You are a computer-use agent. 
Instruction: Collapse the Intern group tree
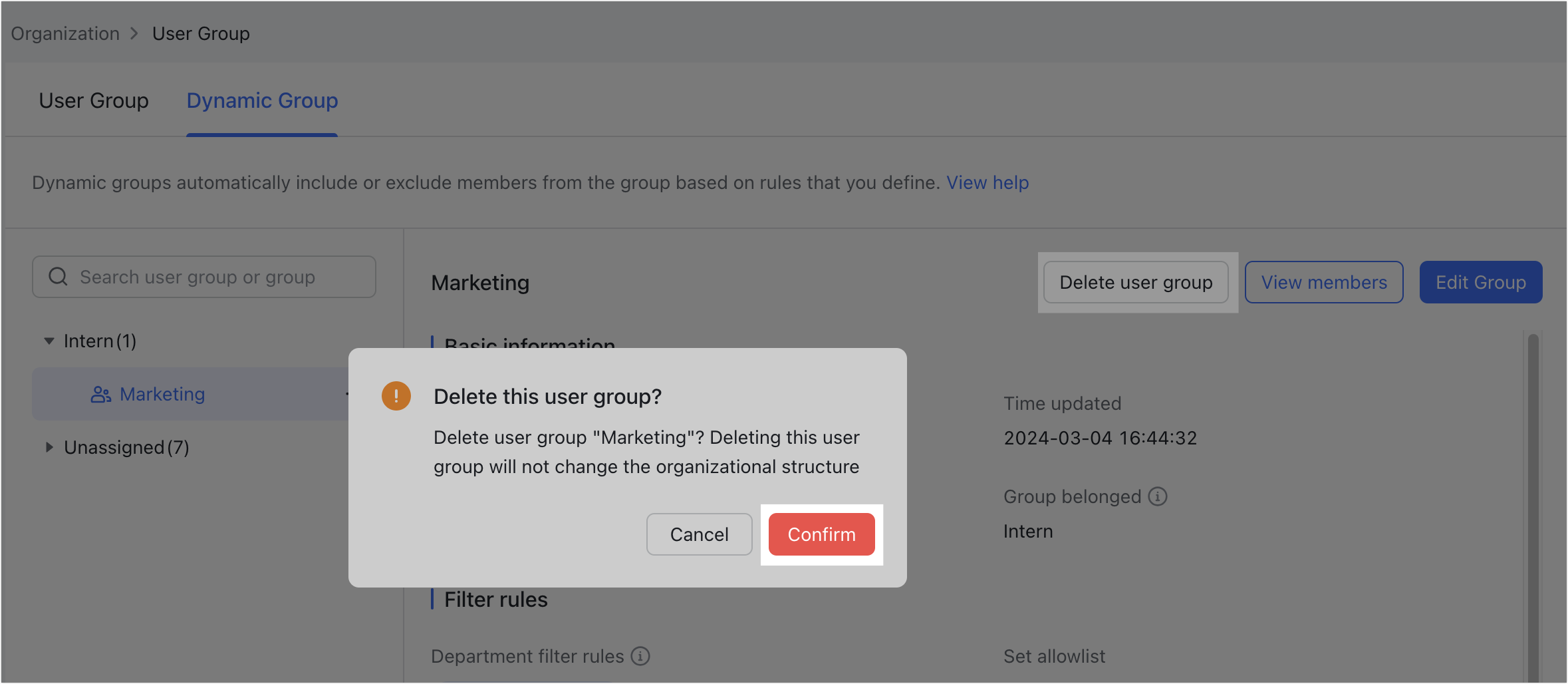48,340
